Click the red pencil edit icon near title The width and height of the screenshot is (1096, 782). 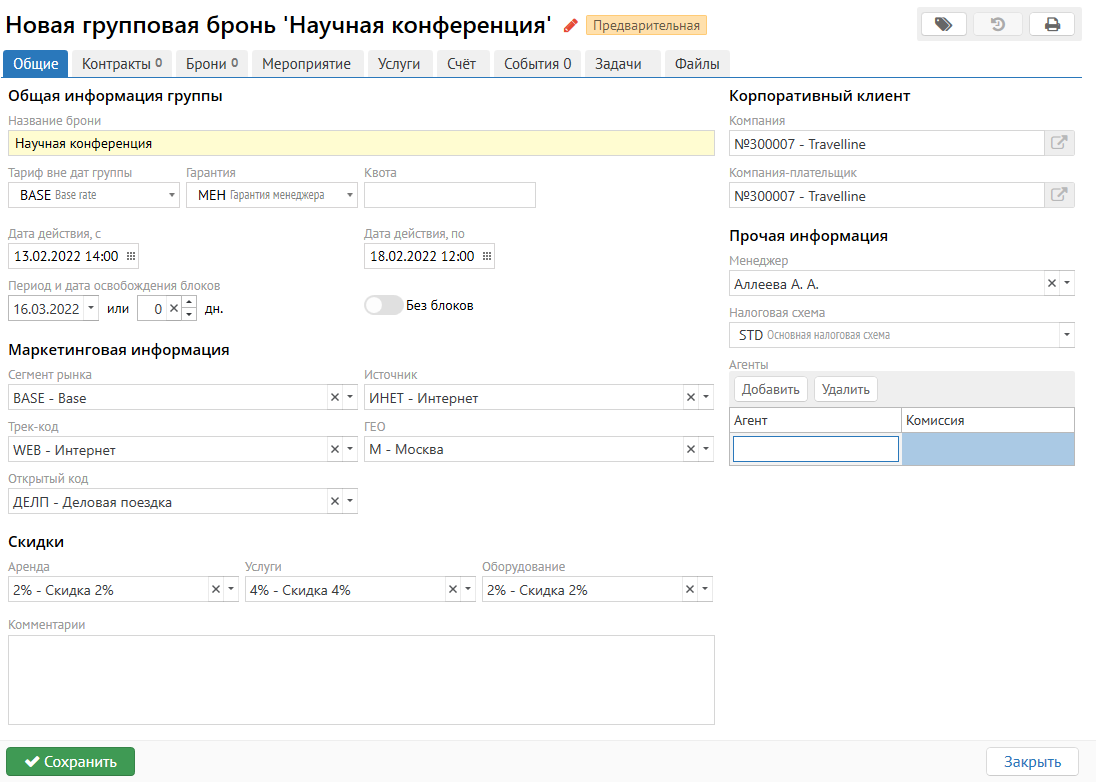571,25
